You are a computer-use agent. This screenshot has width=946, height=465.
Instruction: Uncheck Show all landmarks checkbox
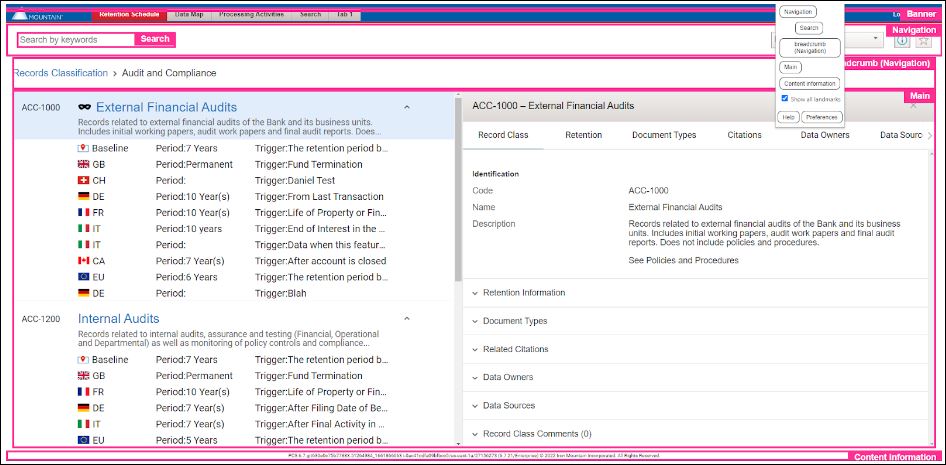coord(784,98)
